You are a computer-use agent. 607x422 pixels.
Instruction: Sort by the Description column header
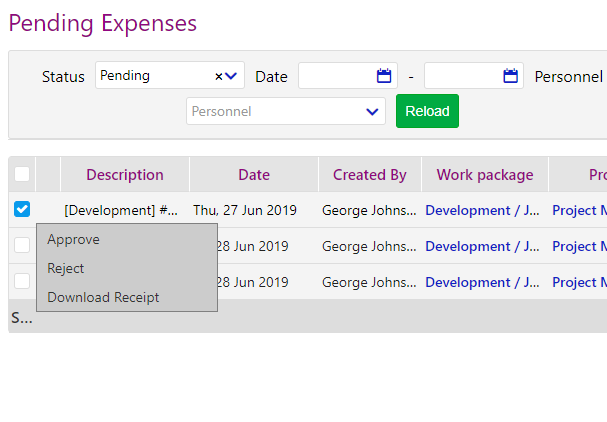[125, 175]
